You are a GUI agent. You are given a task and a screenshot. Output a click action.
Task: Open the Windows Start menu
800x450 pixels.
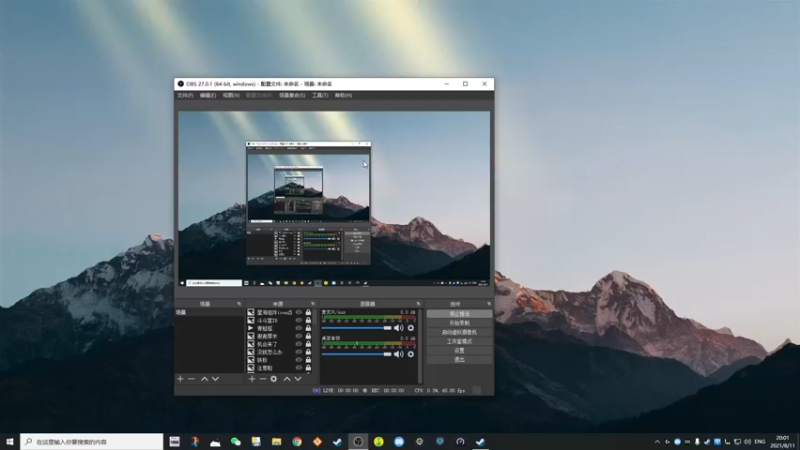(x=10, y=442)
